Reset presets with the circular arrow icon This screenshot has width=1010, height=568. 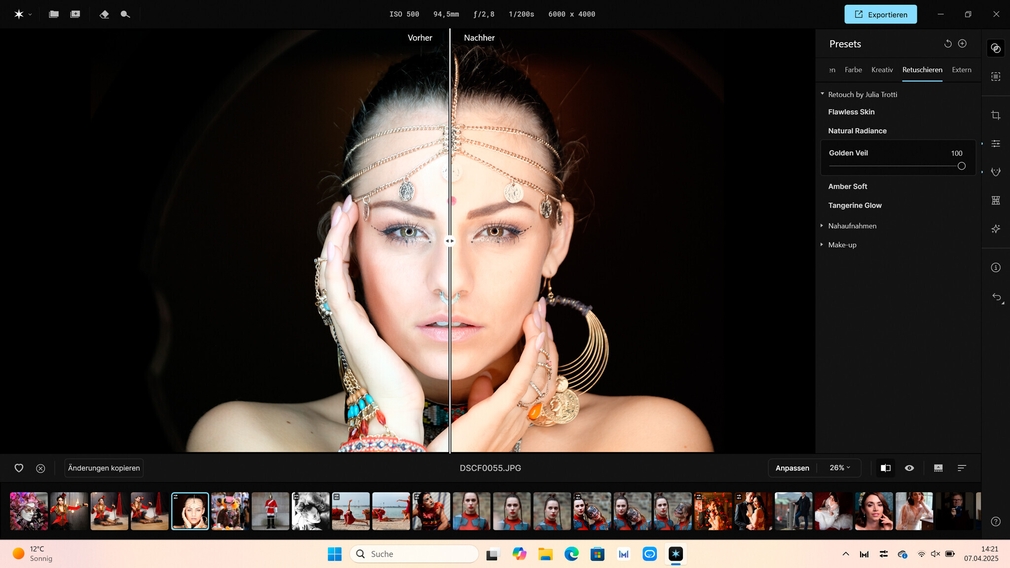(x=947, y=44)
